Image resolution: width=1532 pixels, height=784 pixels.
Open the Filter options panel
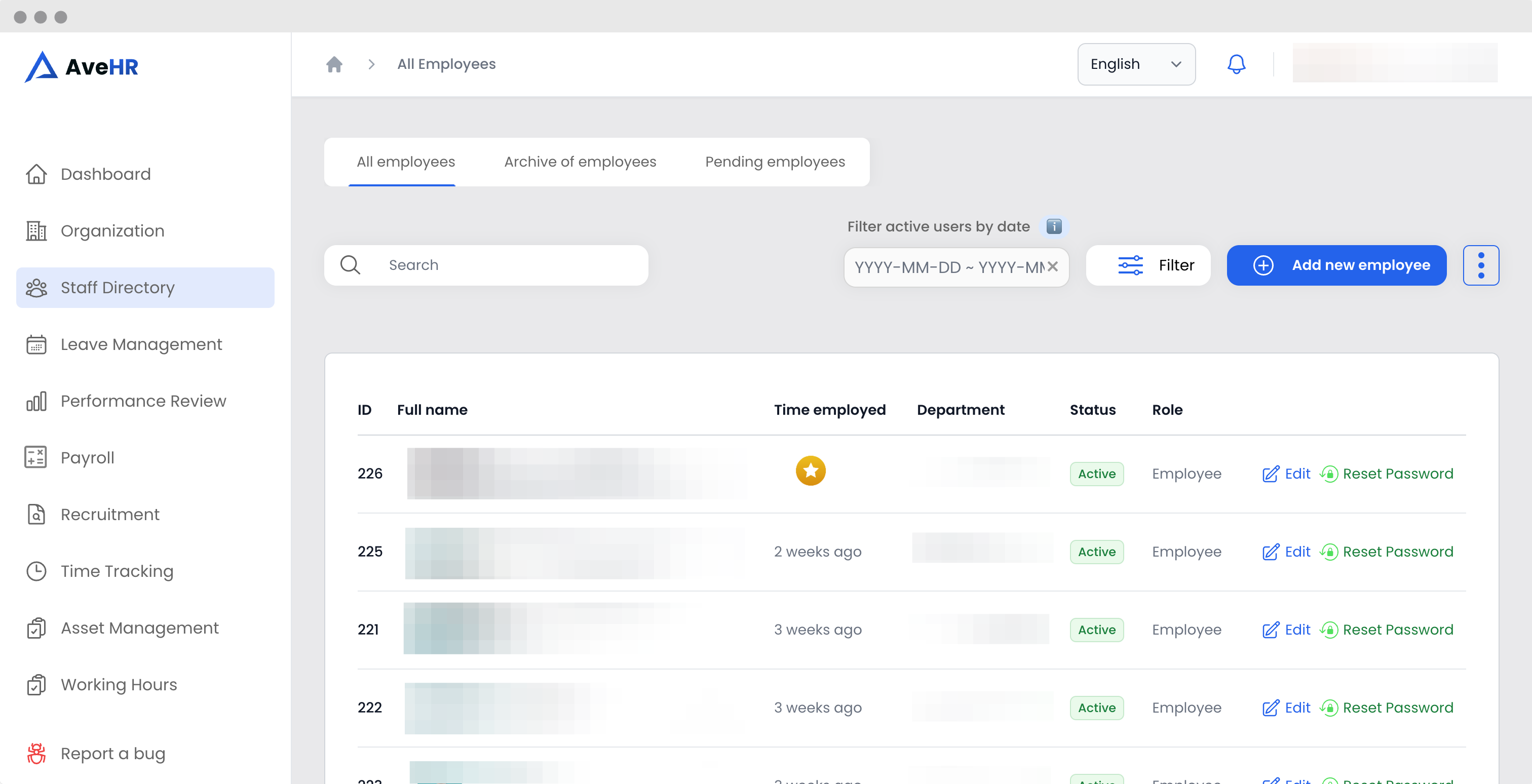pyautogui.click(x=1148, y=265)
